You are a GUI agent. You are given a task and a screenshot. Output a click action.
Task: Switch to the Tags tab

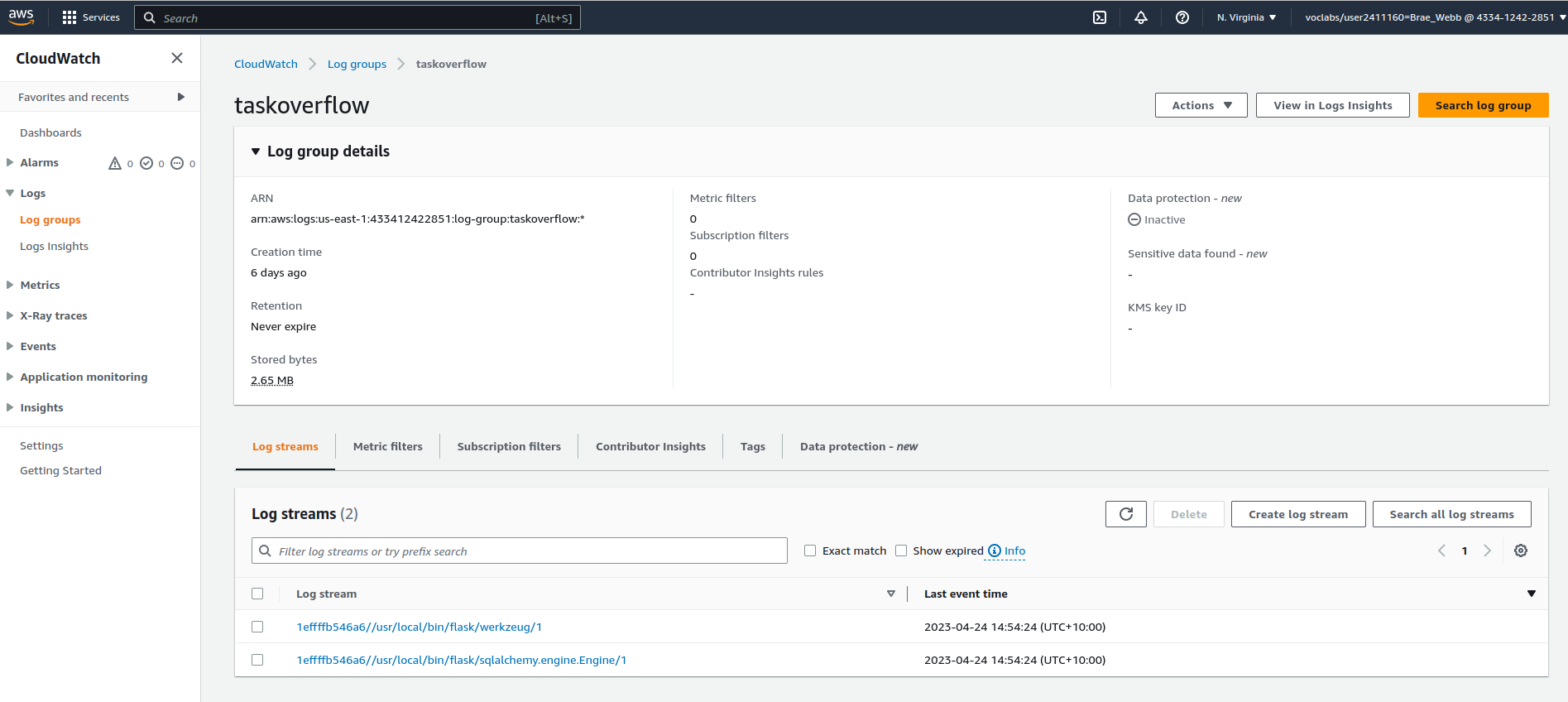coord(753,446)
